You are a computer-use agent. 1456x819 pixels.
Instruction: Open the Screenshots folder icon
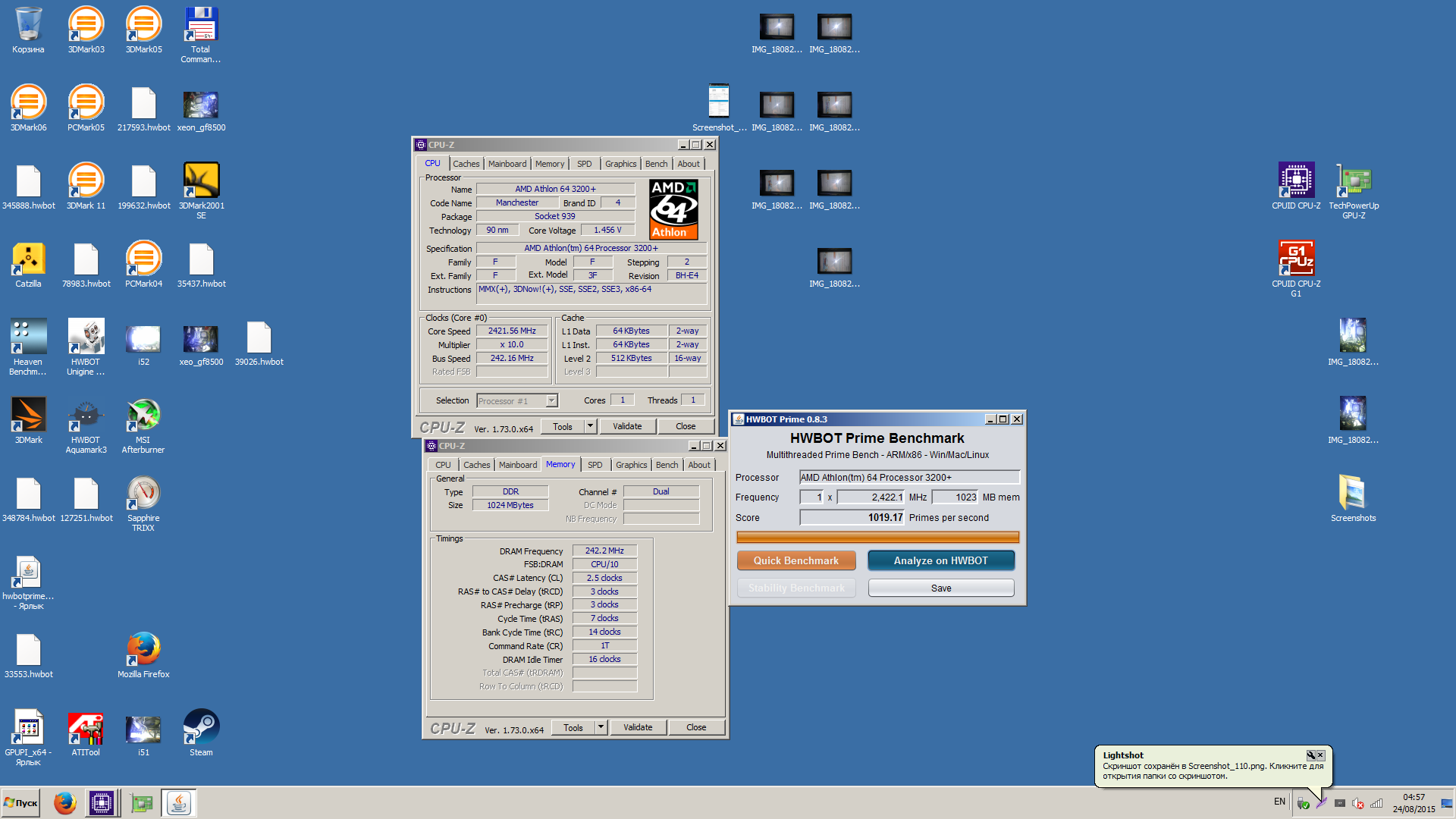[x=1353, y=499]
